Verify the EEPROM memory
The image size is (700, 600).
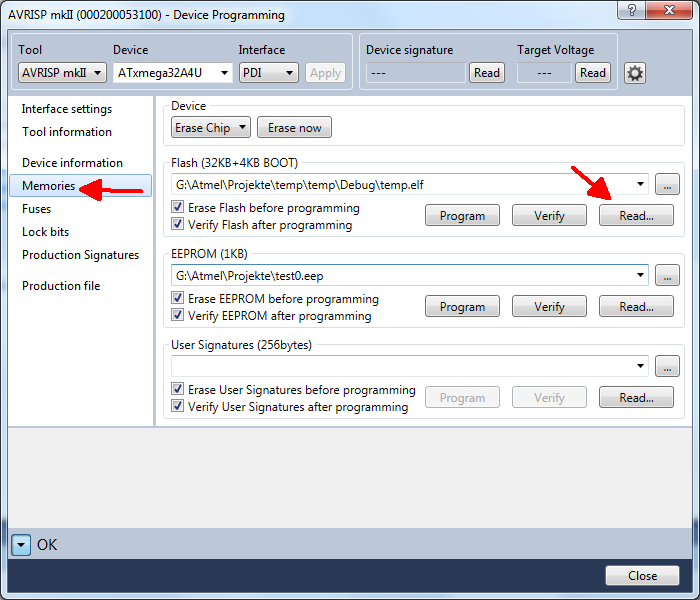[549, 307]
